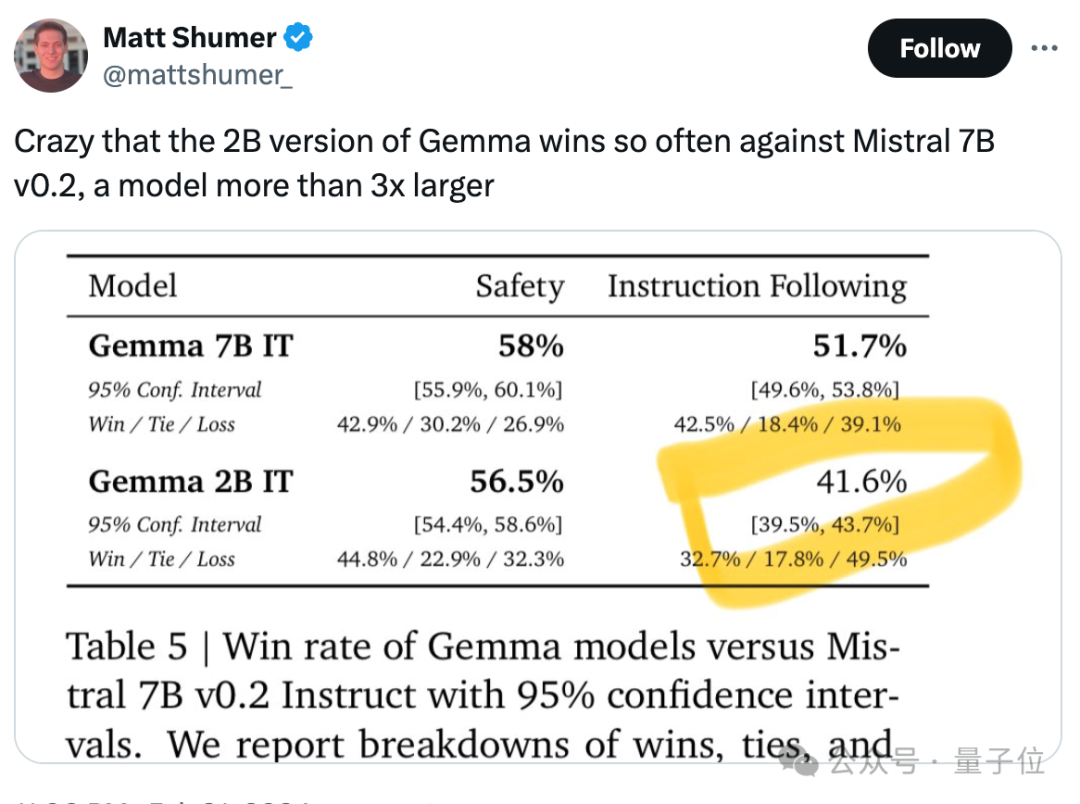Open the @mattshumer_ handle link
This screenshot has height=804, width=1080.
pyautogui.click(x=198, y=75)
